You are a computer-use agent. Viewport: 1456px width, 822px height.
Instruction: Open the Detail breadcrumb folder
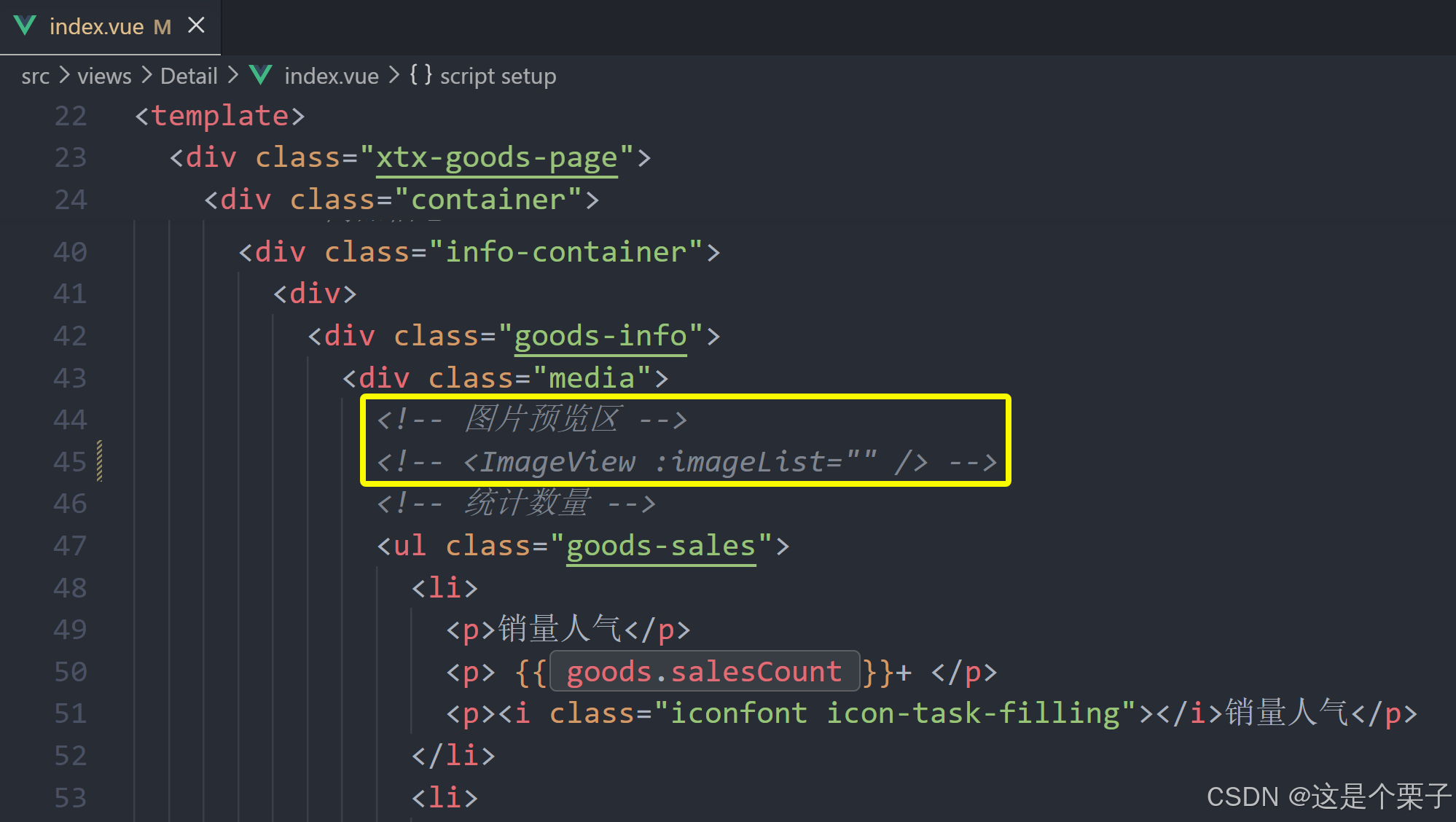189,76
